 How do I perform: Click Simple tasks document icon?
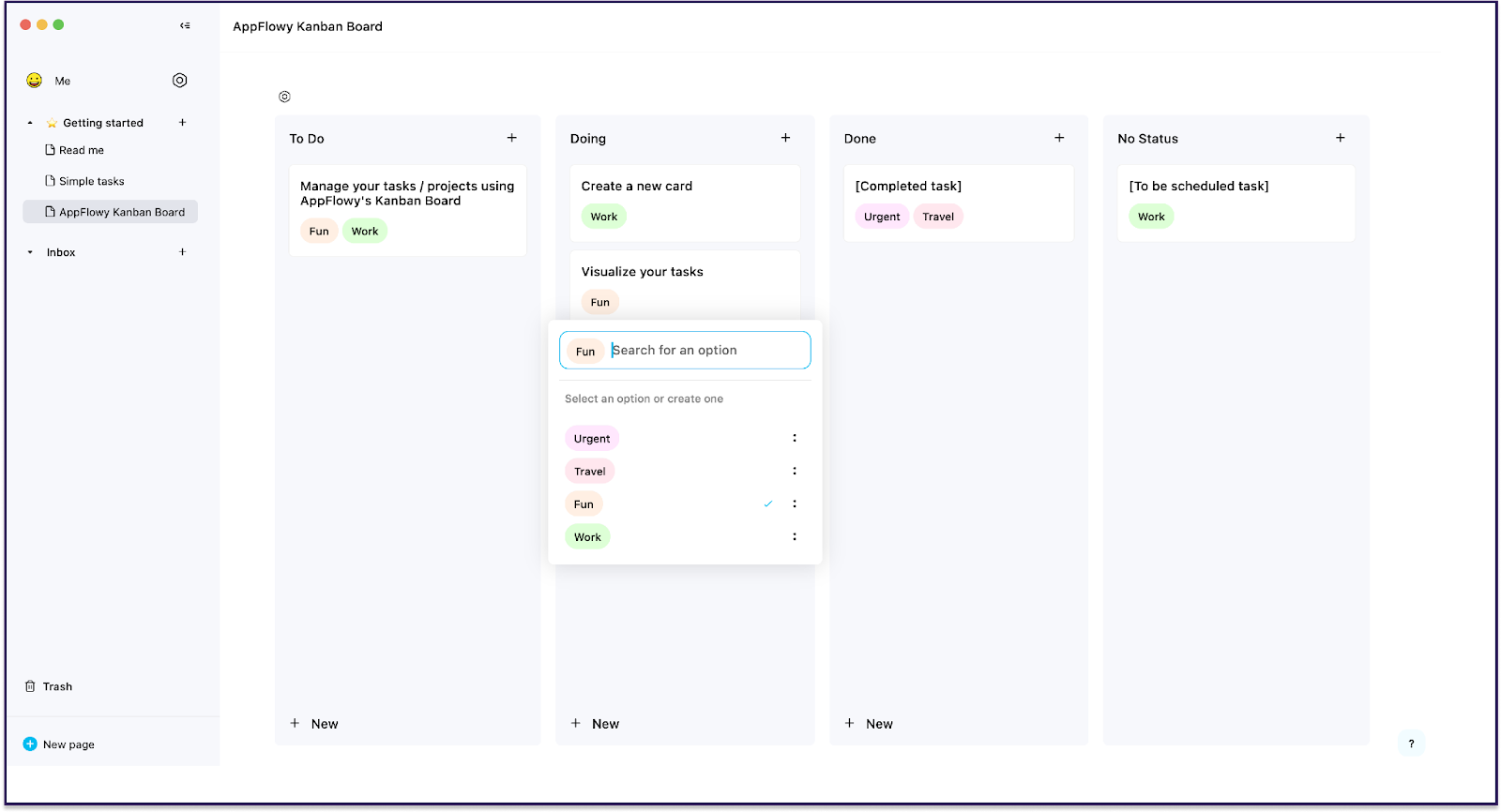pos(51,181)
